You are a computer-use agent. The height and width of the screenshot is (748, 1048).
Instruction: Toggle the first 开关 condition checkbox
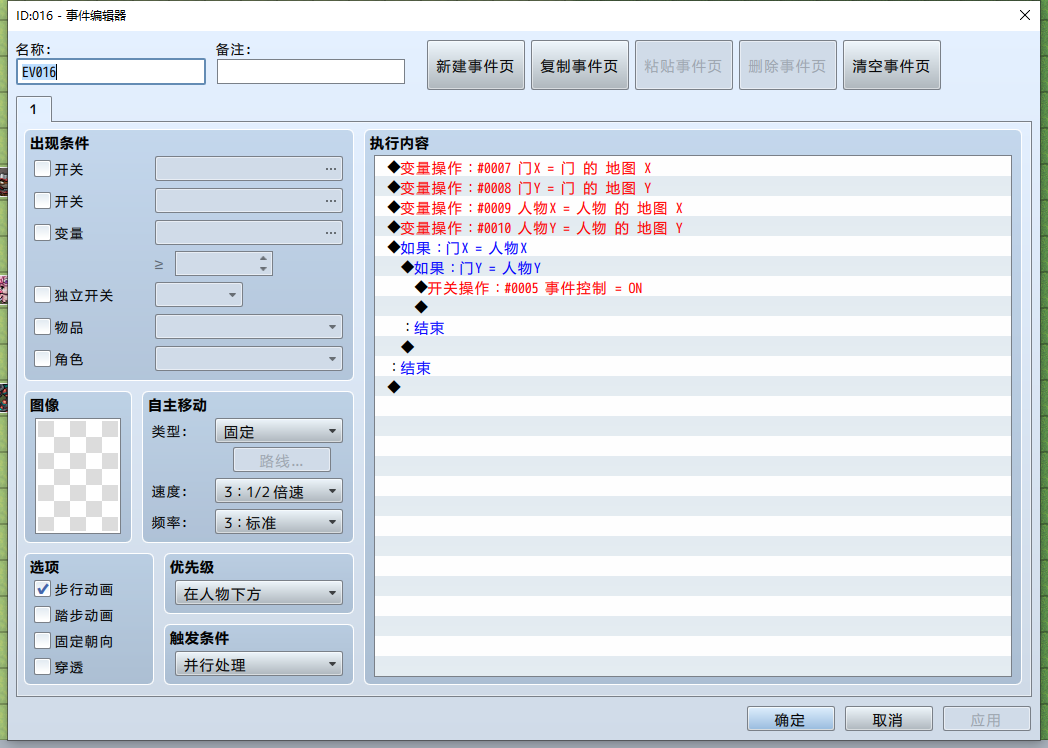[42, 168]
